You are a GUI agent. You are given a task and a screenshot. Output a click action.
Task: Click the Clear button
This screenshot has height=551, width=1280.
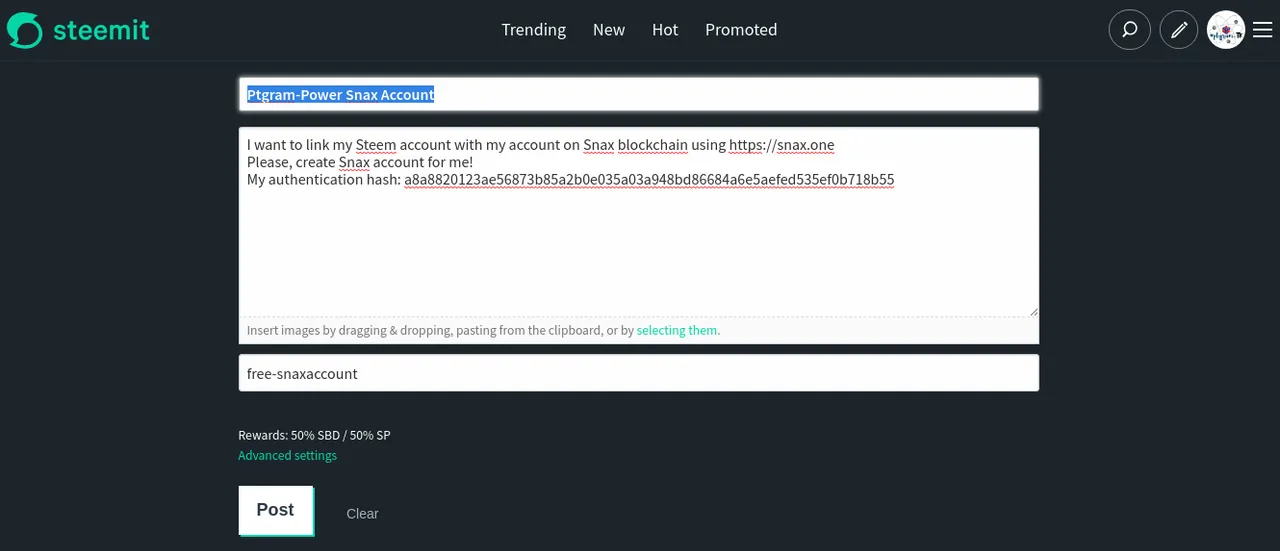[362, 514]
